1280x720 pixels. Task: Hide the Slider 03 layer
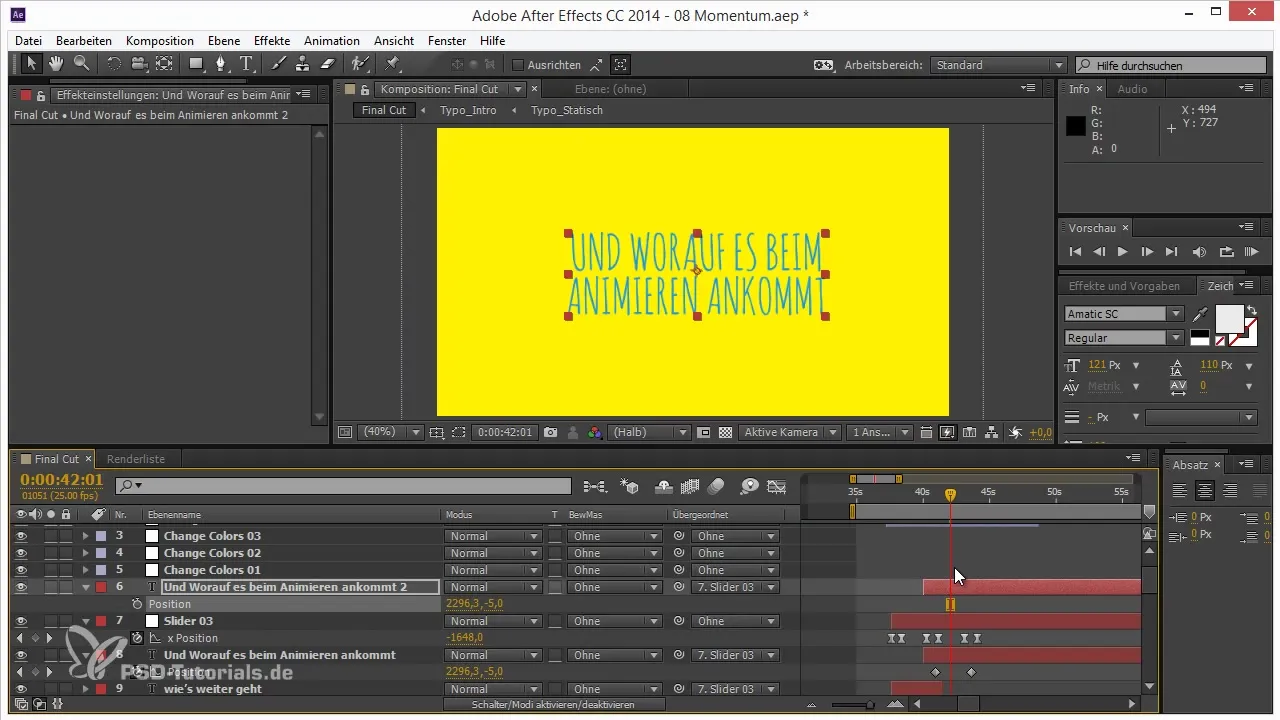coord(21,621)
